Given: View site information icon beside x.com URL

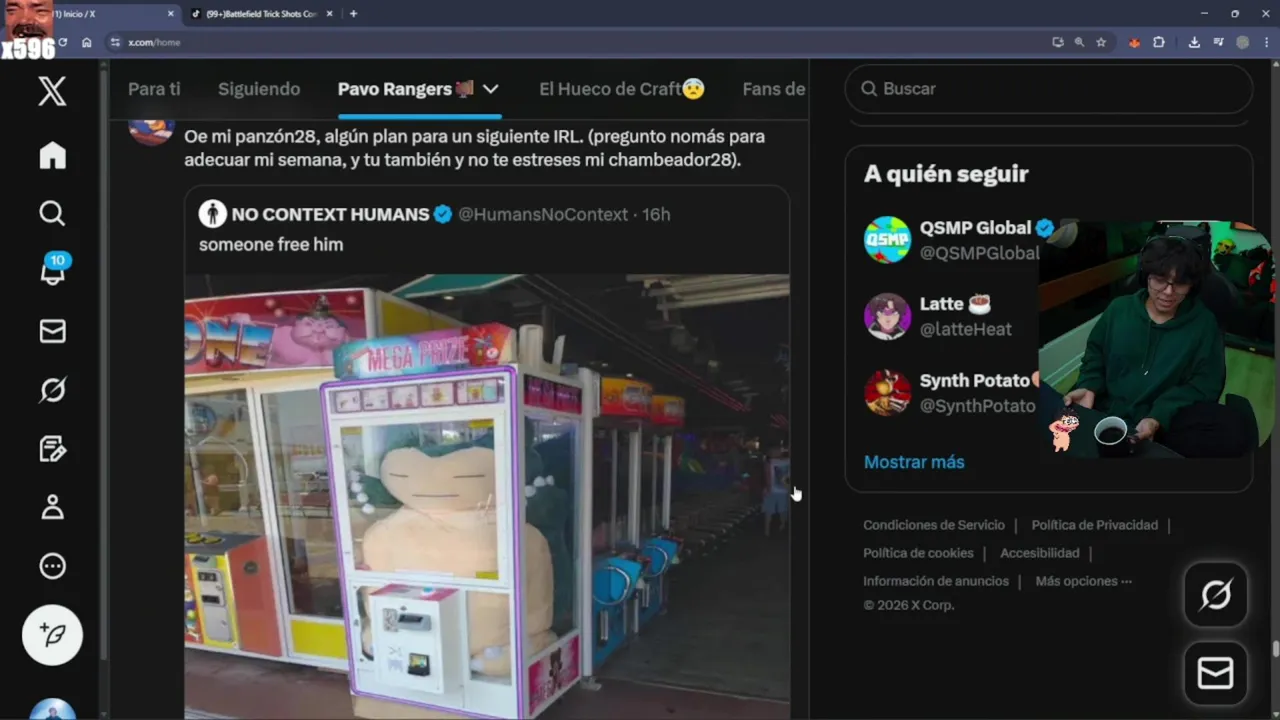Looking at the screenshot, I should [115, 42].
